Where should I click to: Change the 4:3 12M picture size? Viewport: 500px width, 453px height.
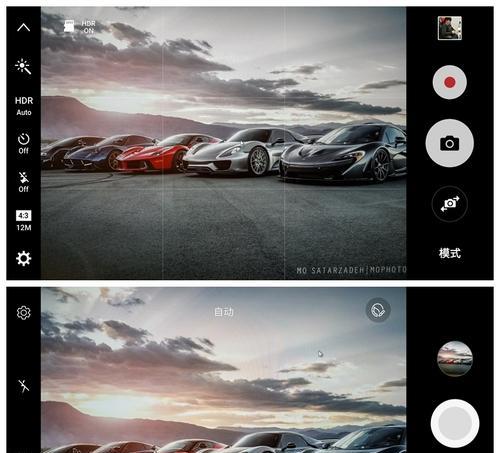24,221
